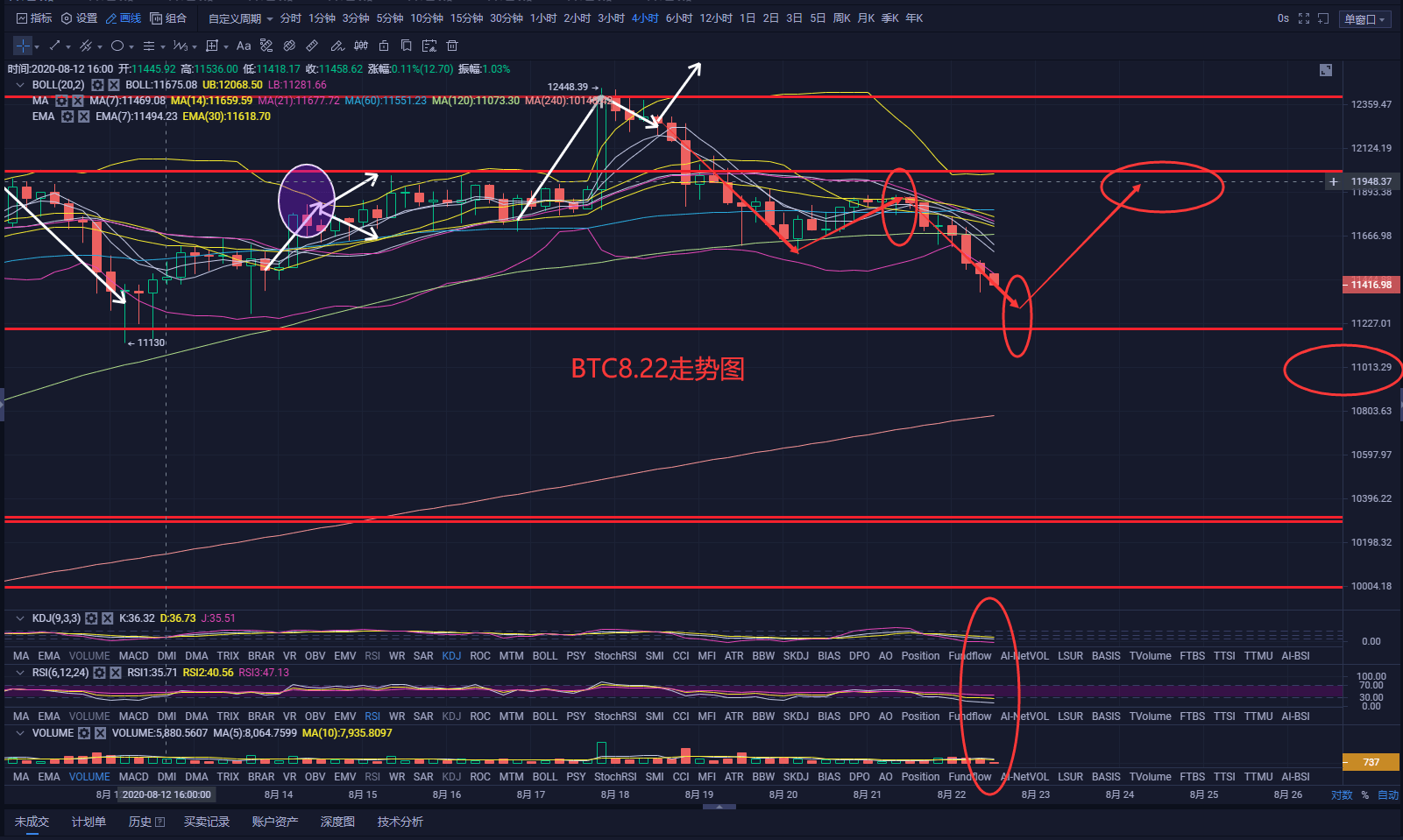Click the add-window icon beside fullscreen
This screenshot has height=840, width=1403.
click(x=1323, y=18)
